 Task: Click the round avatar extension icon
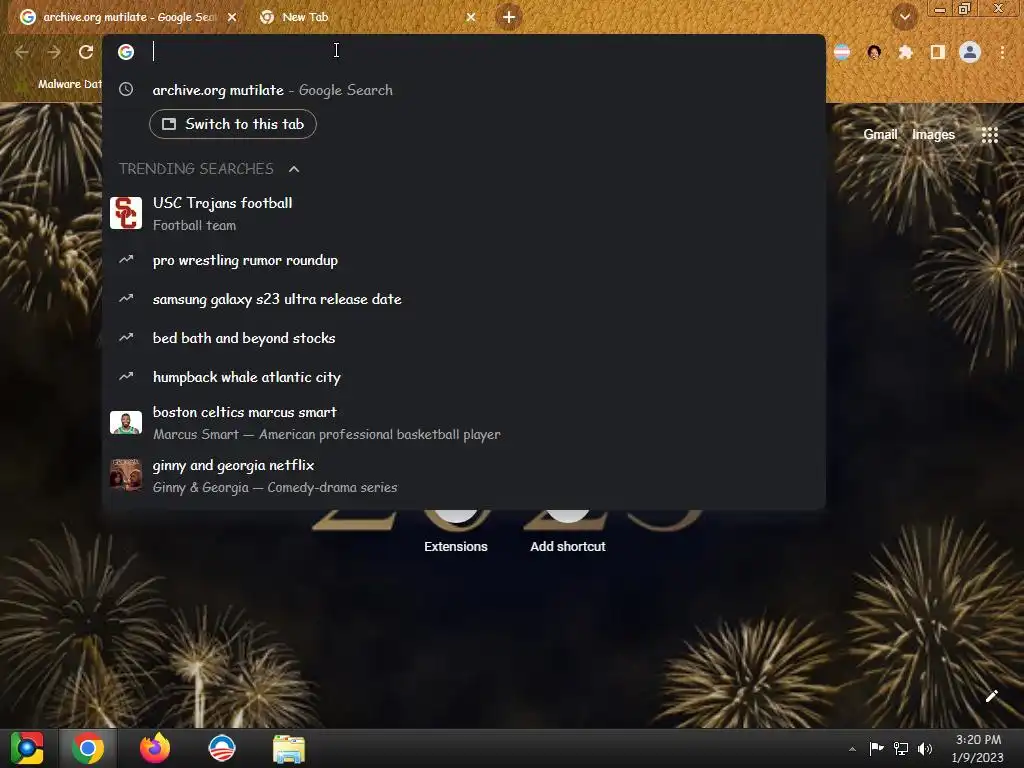click(874, 52)
